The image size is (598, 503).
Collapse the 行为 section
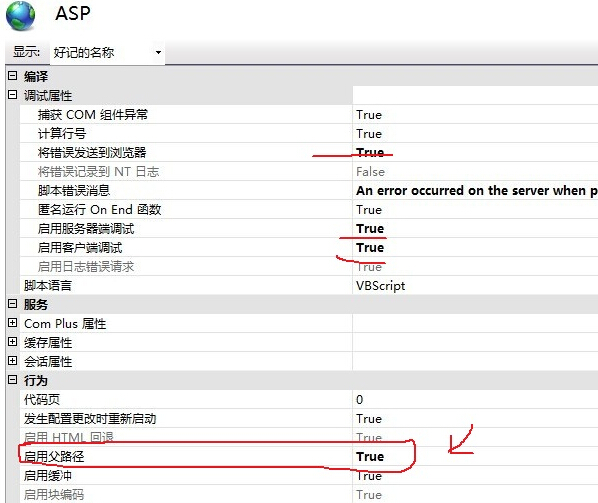pos(13,379)
